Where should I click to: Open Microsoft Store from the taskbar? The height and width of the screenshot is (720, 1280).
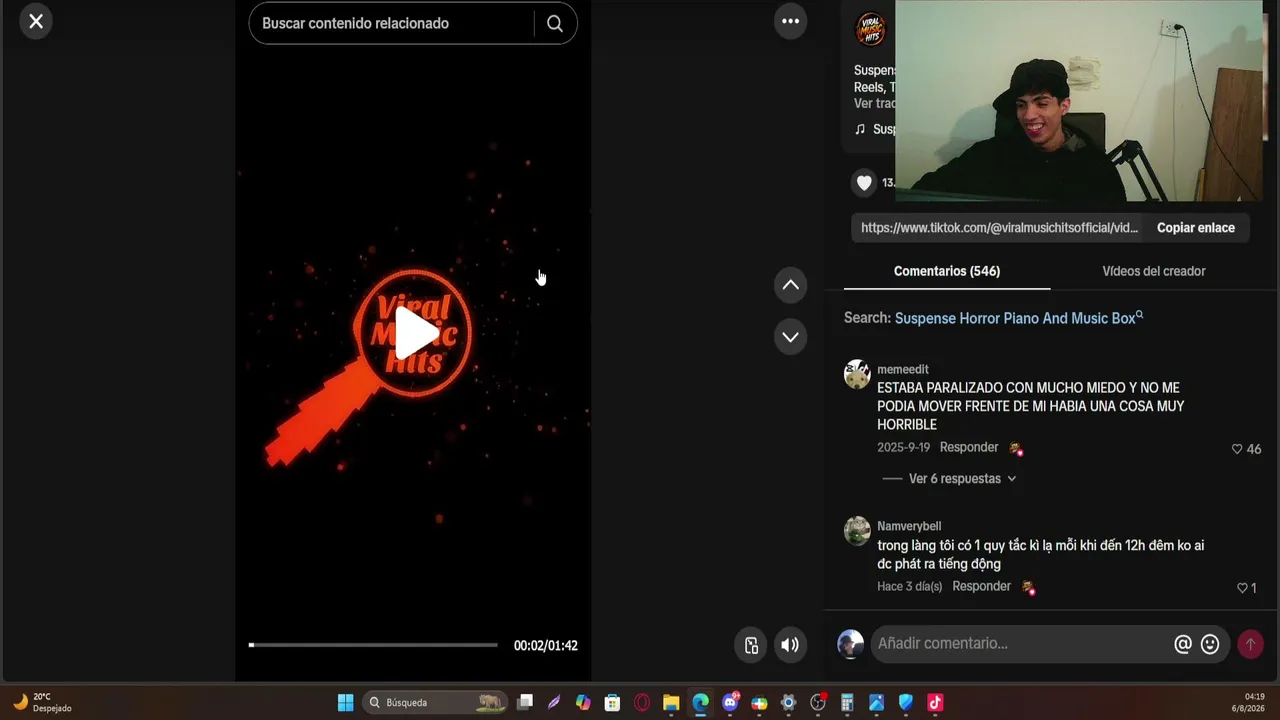click(612, 703)
